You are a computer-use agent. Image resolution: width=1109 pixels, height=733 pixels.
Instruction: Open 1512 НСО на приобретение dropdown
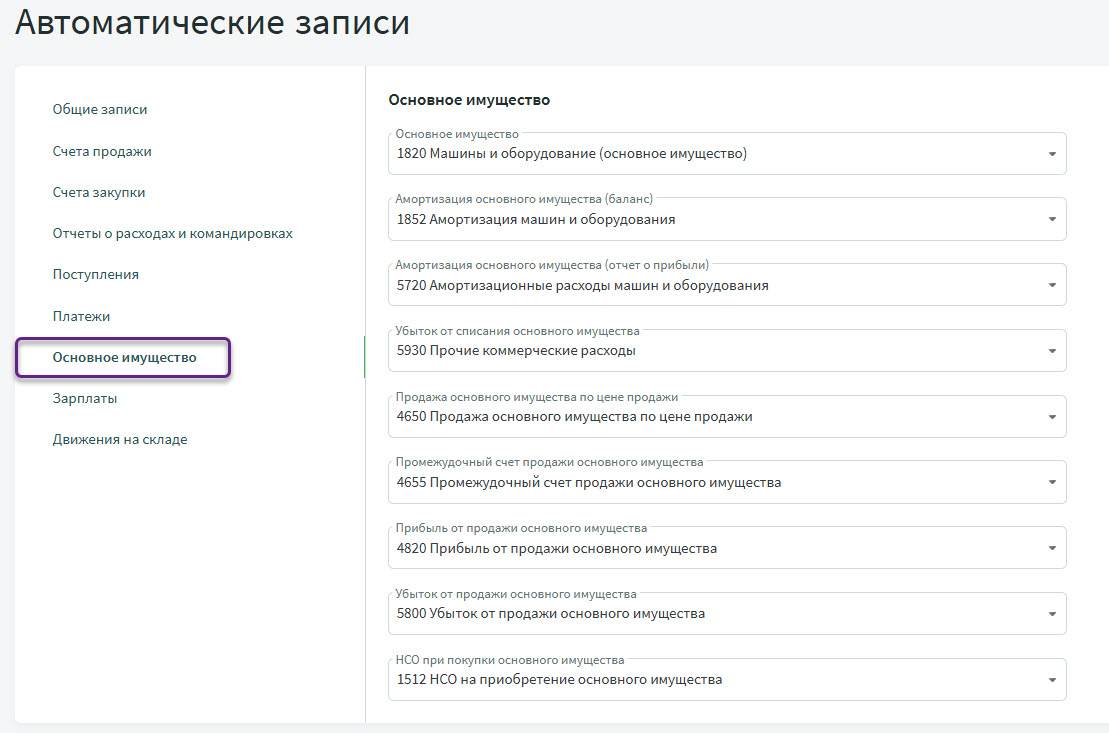(1052, 680)
